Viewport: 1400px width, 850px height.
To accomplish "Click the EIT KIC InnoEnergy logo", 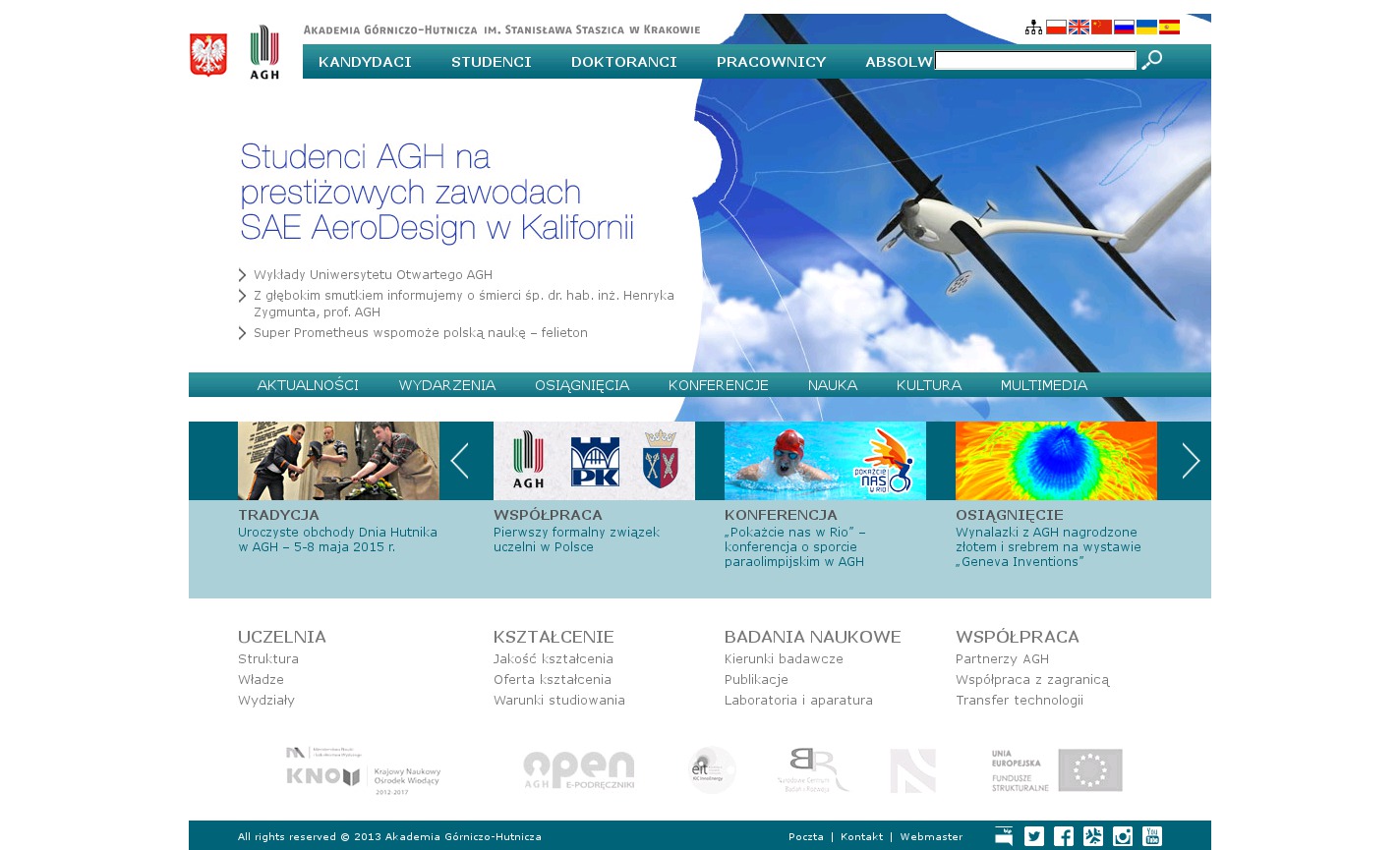I will tap(712, 770).
